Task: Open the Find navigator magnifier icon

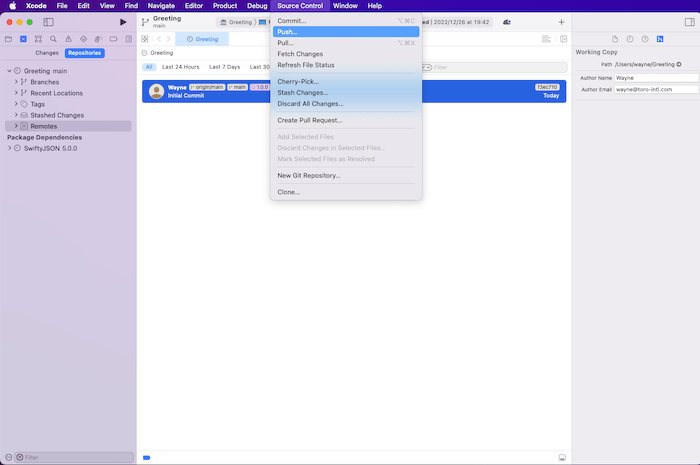Action: (53, 39)
